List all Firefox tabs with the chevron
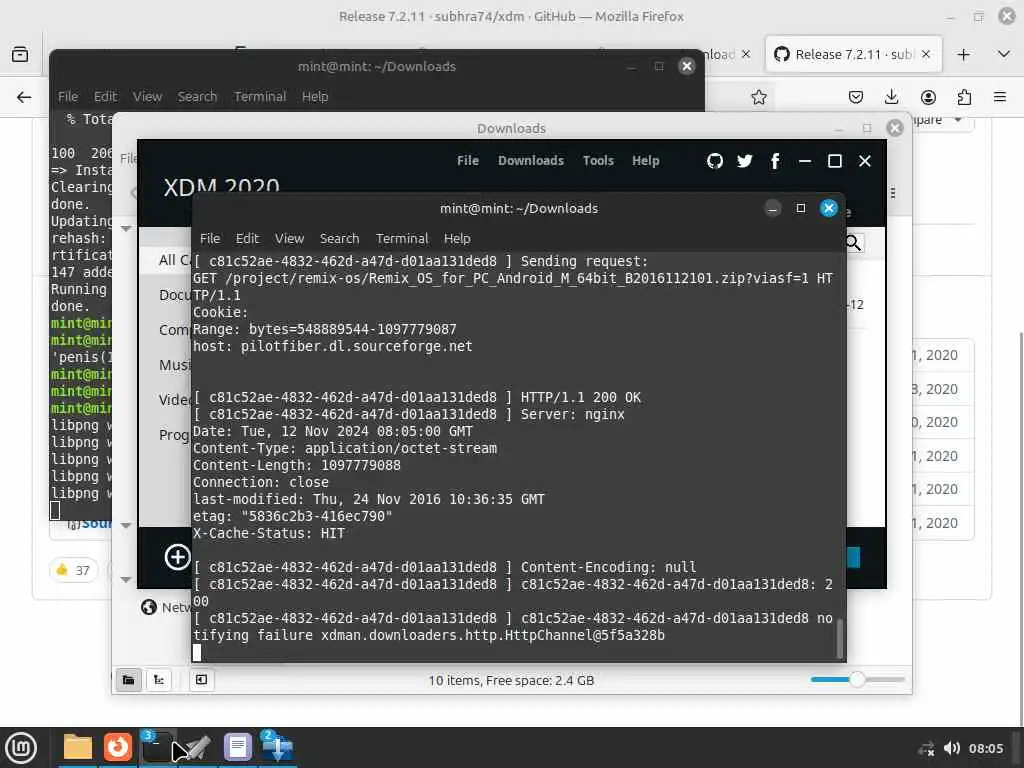The height and width of the screenshot is (768, 1024). pyautogui.click(x=1004, y=54)
